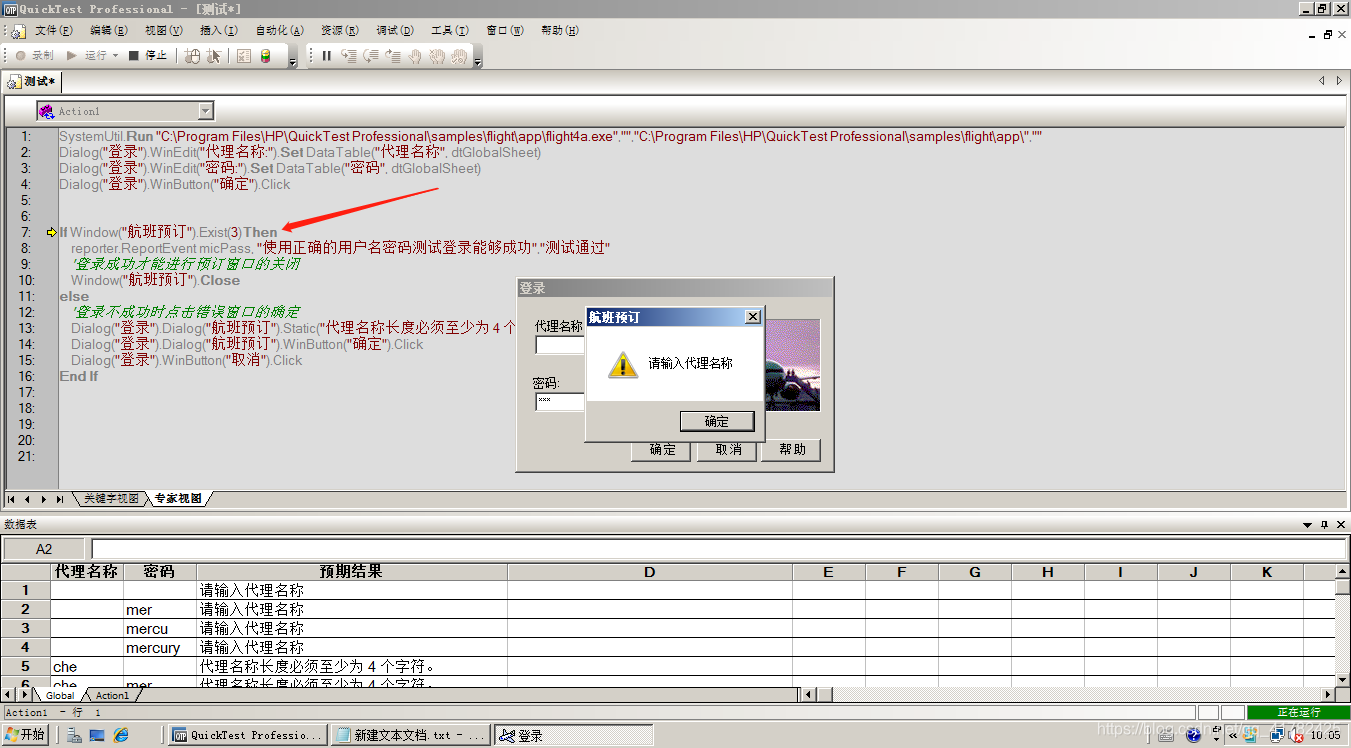The height and width of the screenshot is (748, 1351).
Task: Click the 密码 input field in login dialog
Action: 560,401
